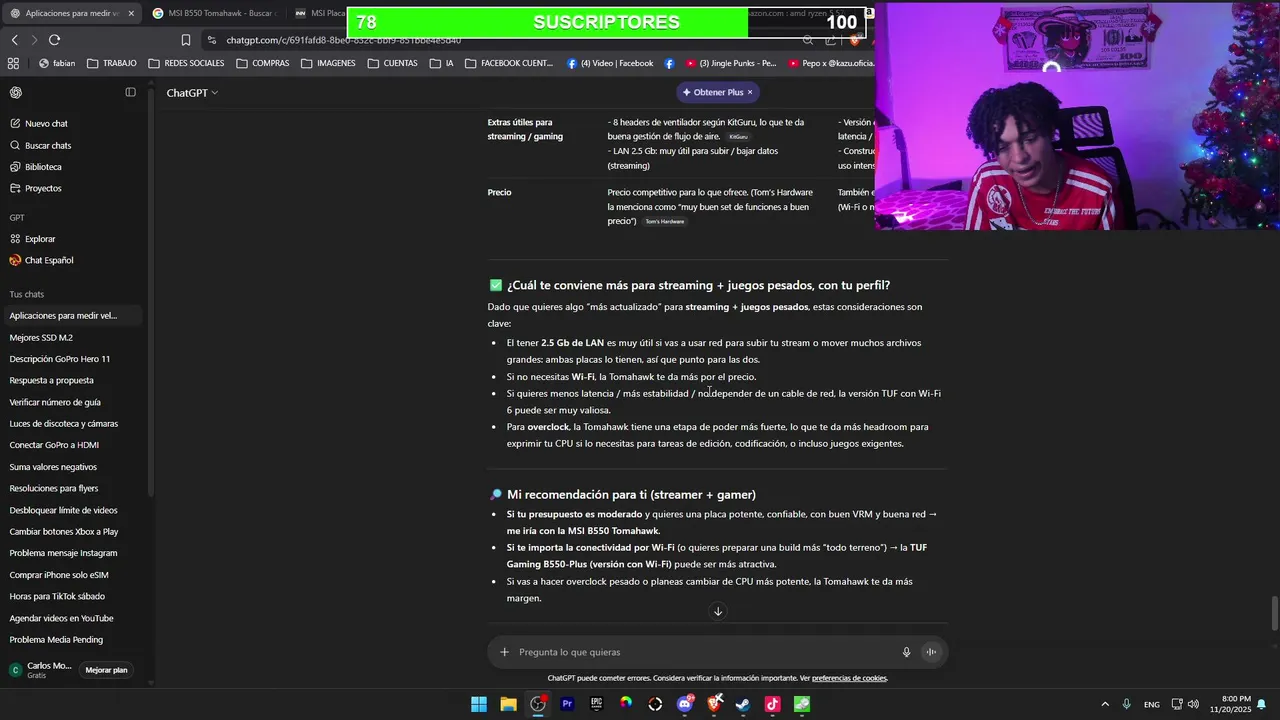Close the Aplicaciones para medir tab

[x=131, y=14]
